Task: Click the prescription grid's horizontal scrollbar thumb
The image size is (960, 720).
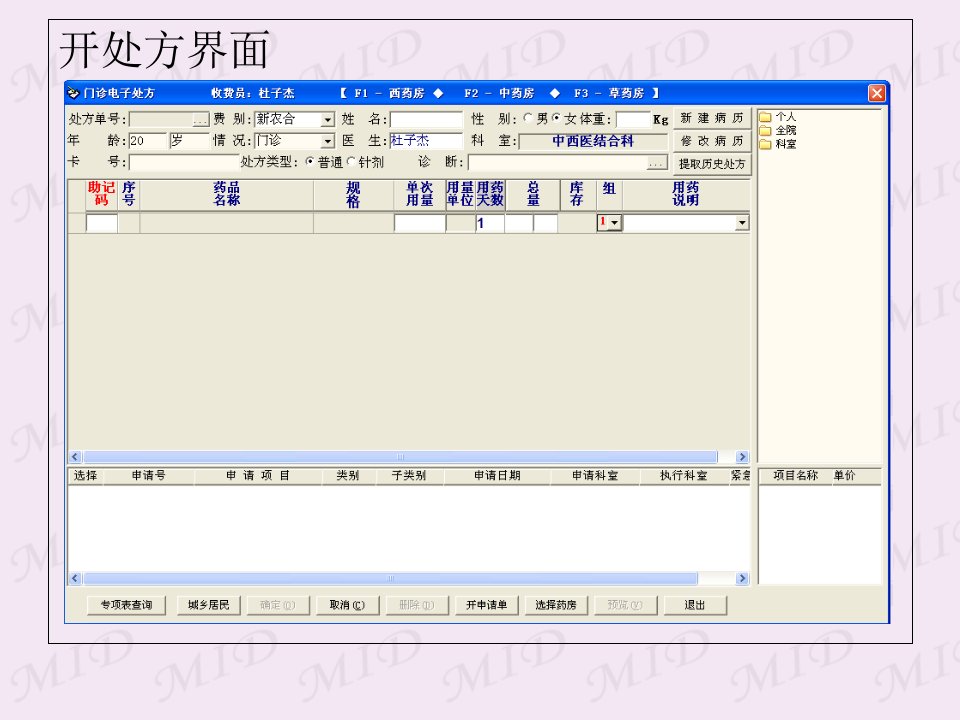Action: click(x=400, y=457)
